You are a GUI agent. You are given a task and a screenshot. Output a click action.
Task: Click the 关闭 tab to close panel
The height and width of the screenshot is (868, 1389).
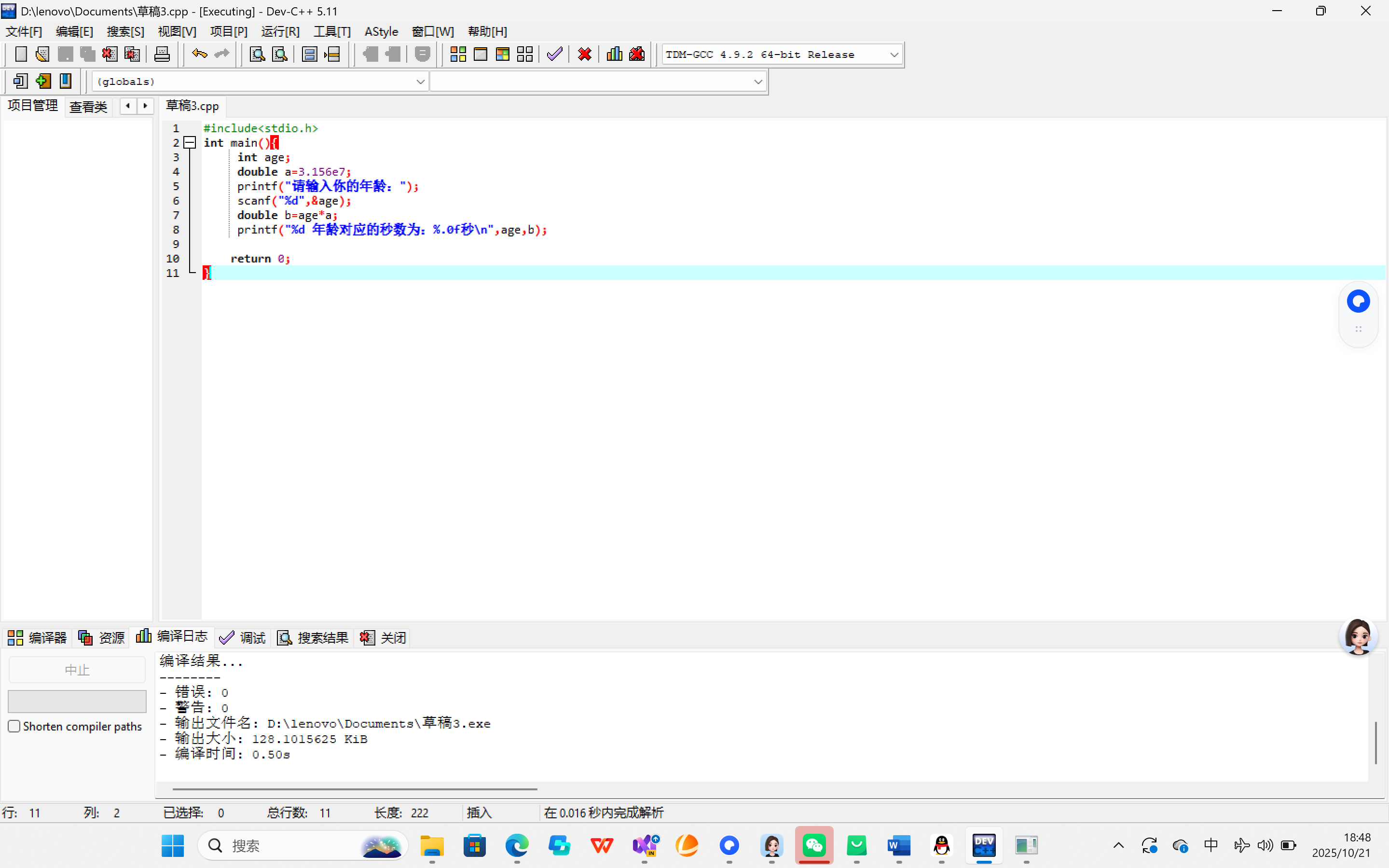pos(384,637)
